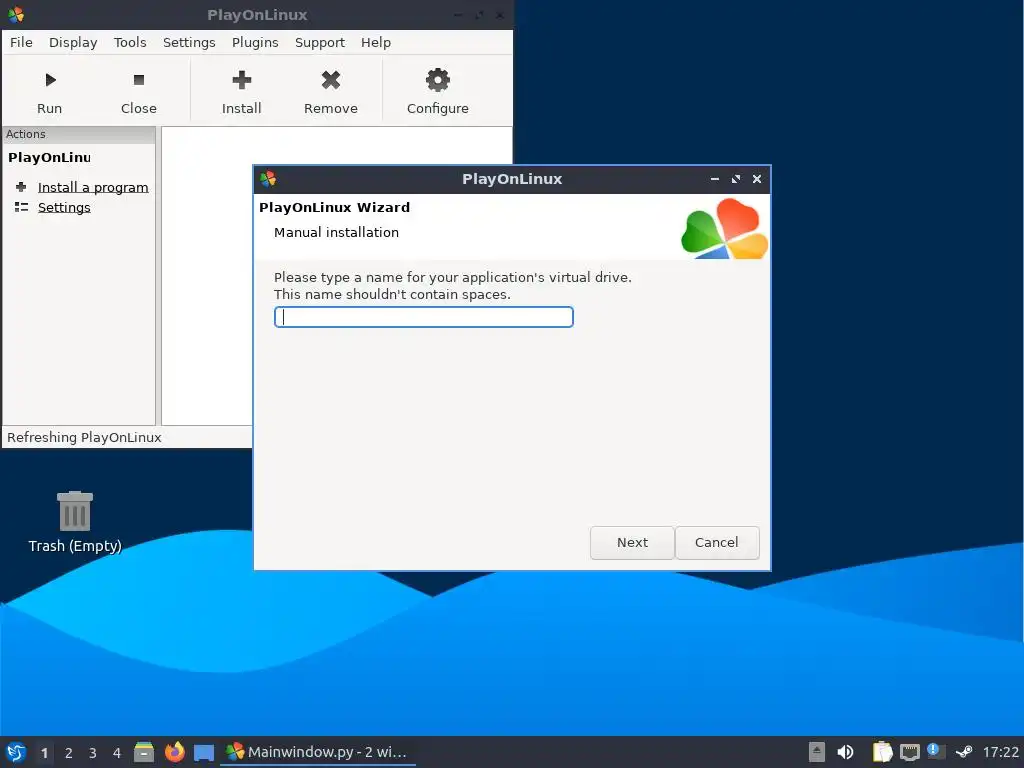
Task: Click the Install plus icon in toolbar
Action: (242, 80)
